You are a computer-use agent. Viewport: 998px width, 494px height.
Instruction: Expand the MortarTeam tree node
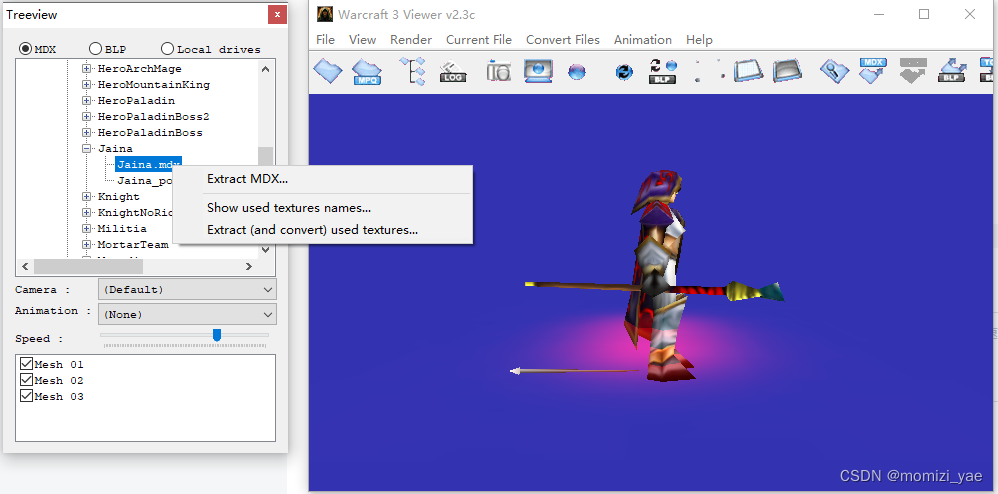[87, 244]
